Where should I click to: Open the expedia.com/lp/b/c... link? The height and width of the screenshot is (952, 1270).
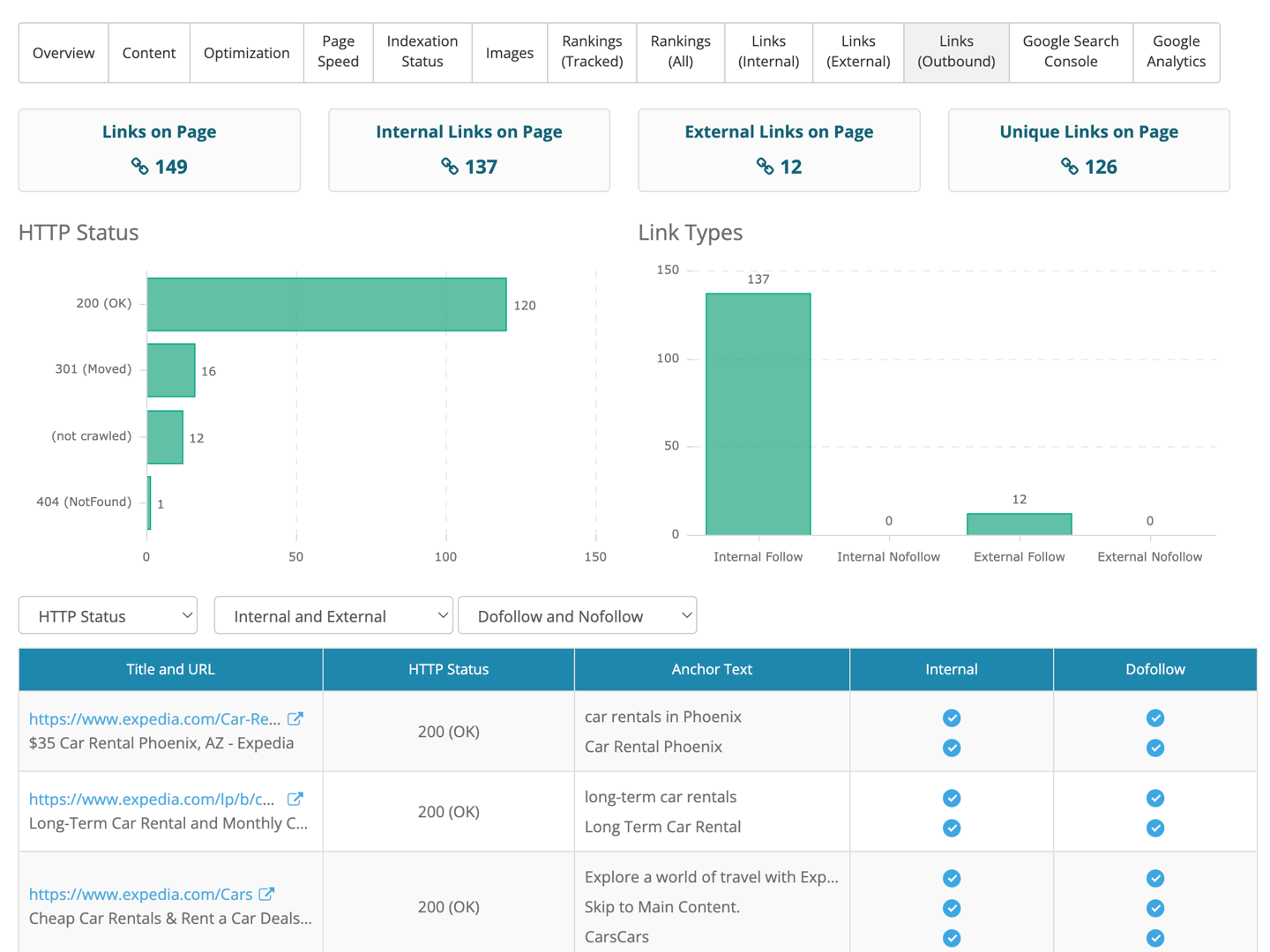coord(152,799)
